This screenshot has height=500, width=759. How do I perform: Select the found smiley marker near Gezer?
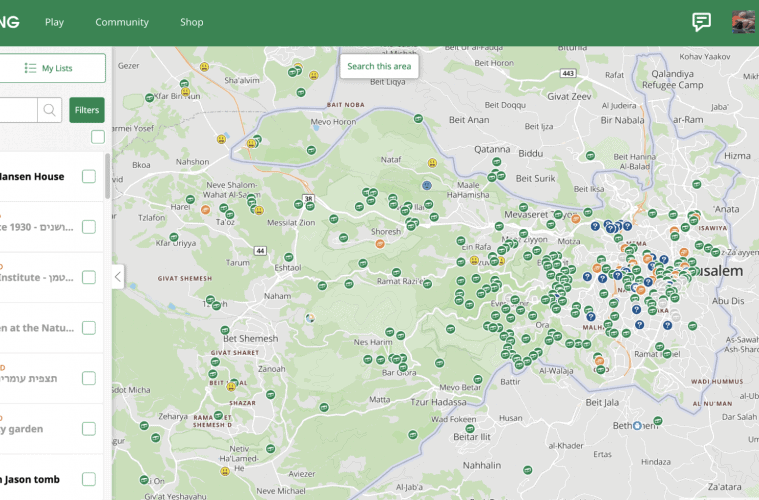pos(204,67)
